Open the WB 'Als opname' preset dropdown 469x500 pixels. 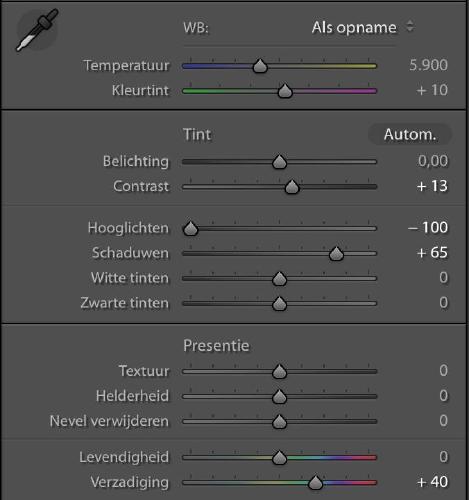click(363, 27)
